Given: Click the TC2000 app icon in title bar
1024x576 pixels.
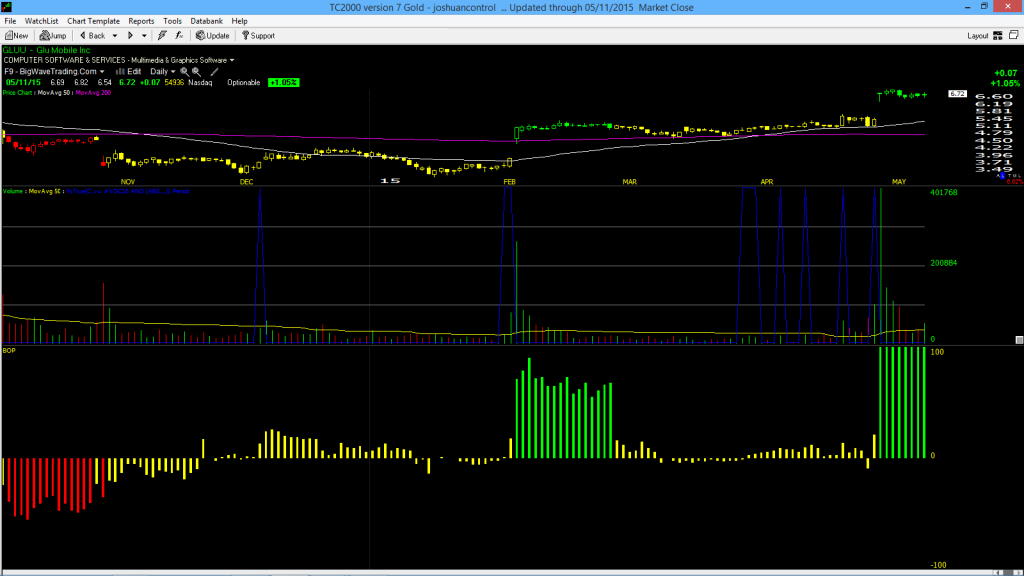Looking at the screenshot, I should pos(7,7).
